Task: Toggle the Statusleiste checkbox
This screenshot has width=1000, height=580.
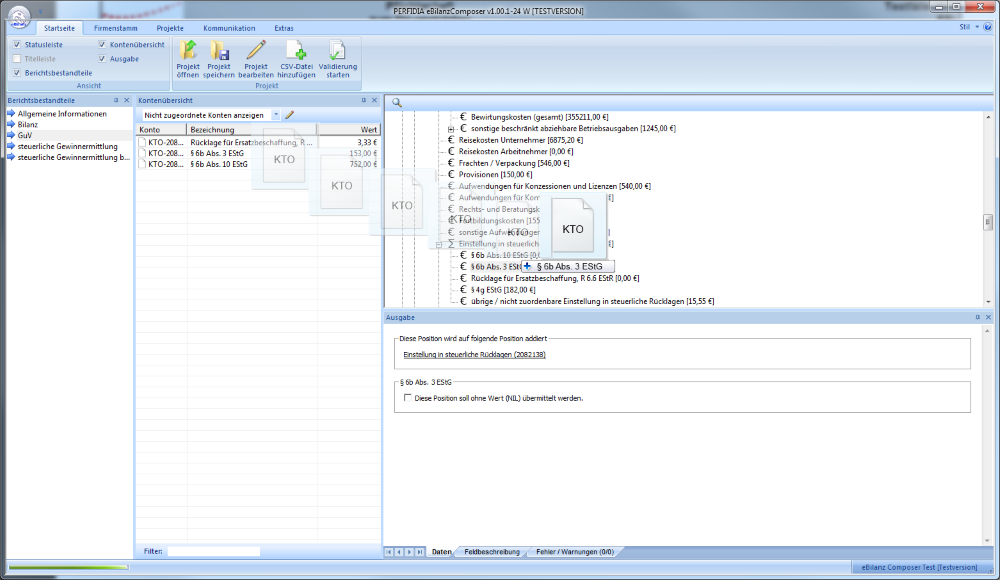Action: pyautogui.click(x=17, y=45)
